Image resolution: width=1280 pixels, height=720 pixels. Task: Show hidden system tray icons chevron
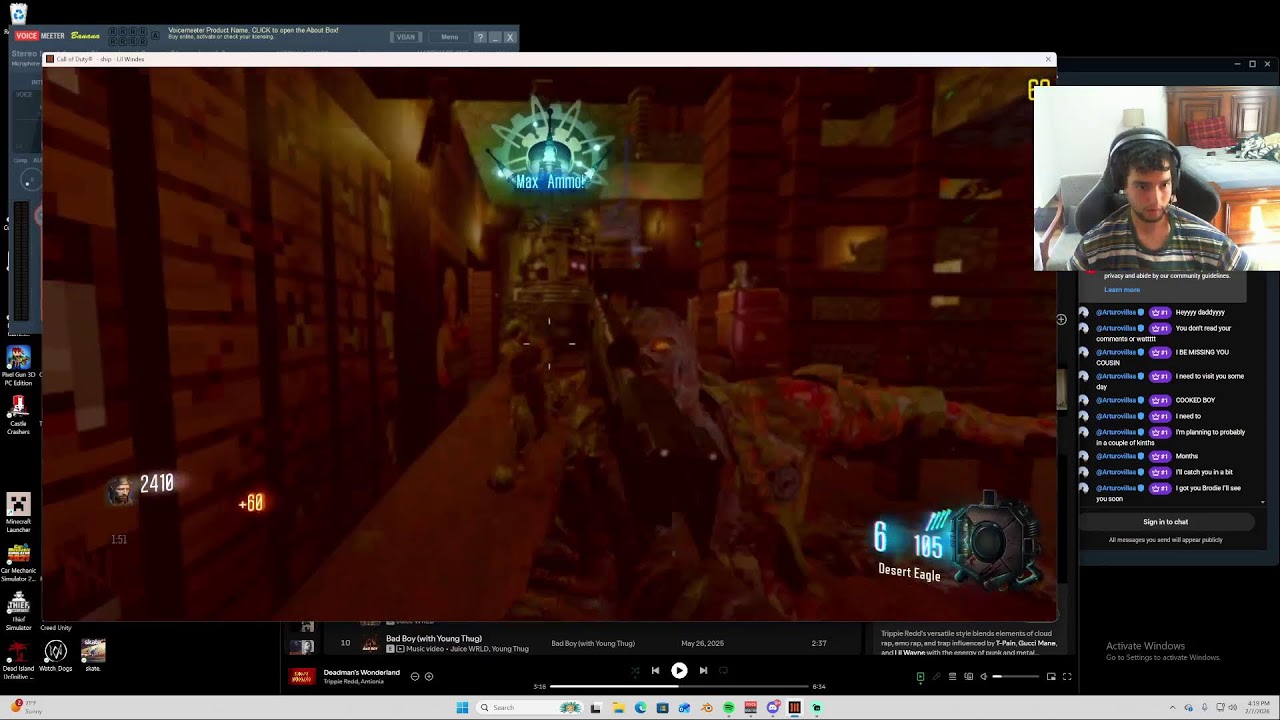pos(1172,708)
